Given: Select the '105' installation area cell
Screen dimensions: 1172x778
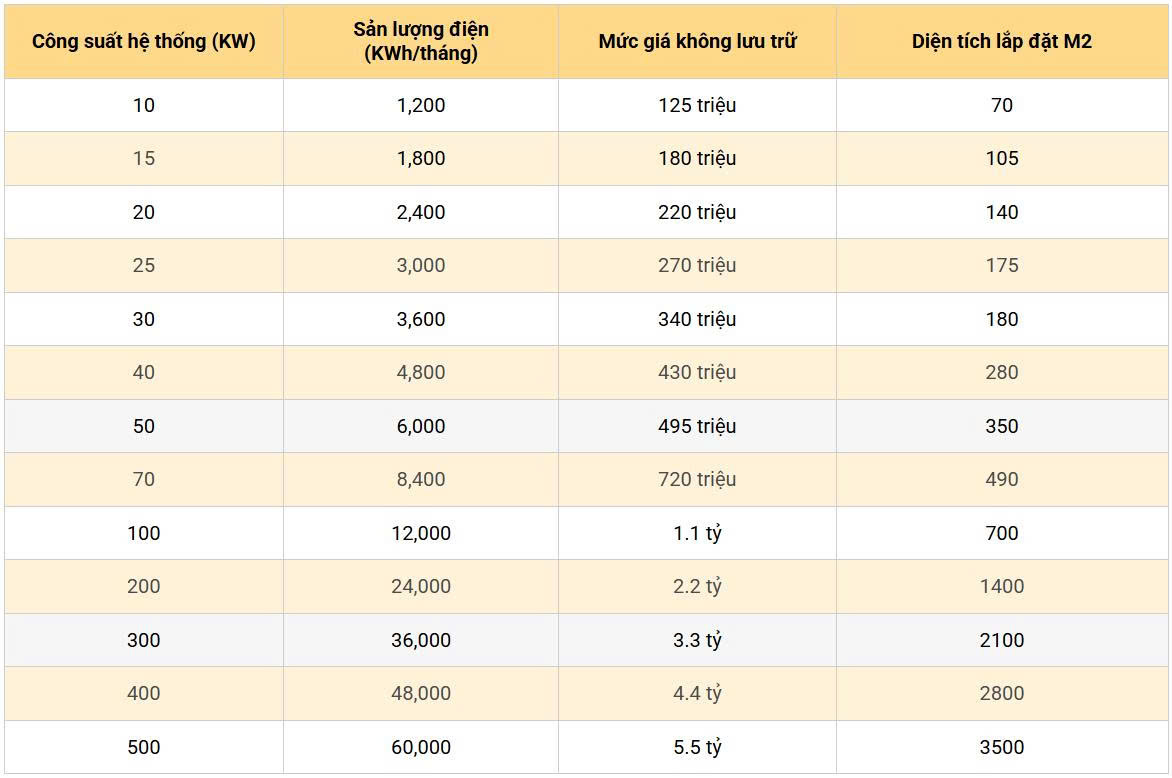Looking at the screenshot, I should (x=1001, y=158).
